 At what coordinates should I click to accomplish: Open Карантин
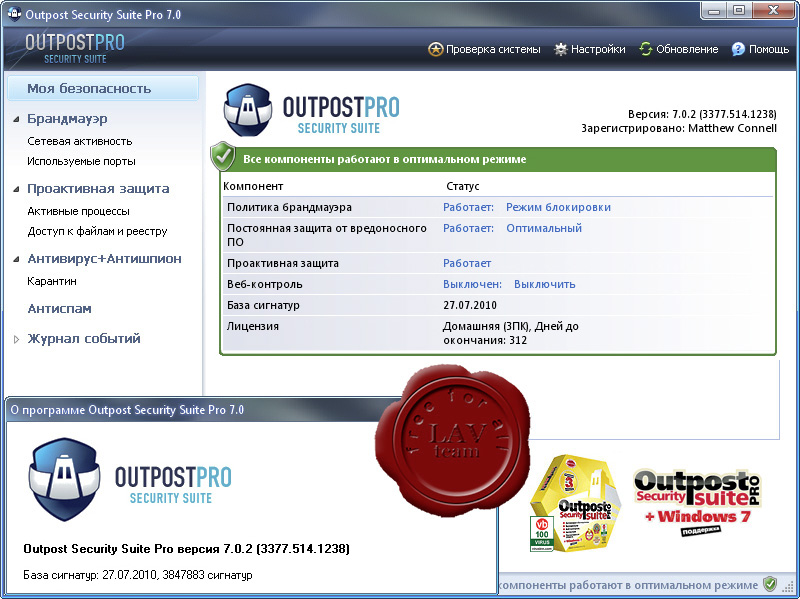(52, 281)
